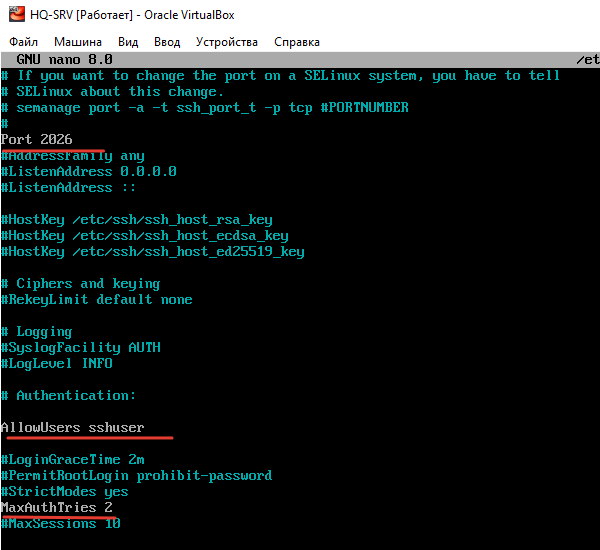Open the Ввод menu

click(167, 42)
